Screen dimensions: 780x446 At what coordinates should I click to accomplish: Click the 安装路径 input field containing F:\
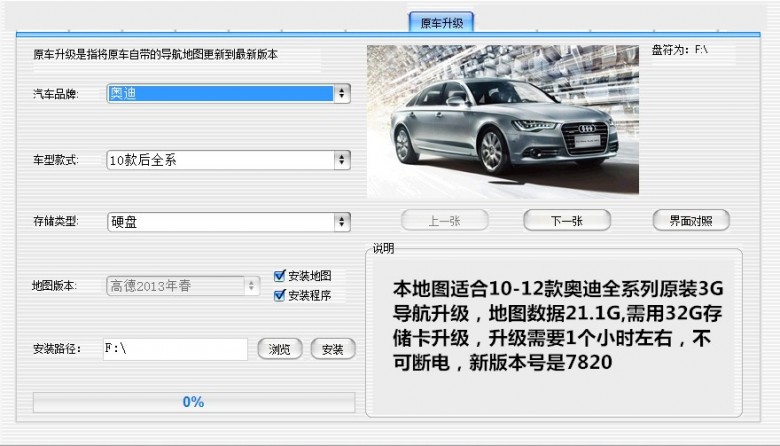[175, 349]
